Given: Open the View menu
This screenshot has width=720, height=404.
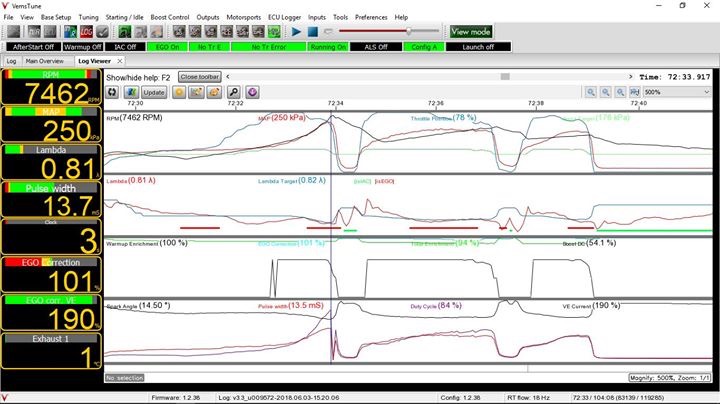Looking at the screenshot, I should [x=27, y=17].
